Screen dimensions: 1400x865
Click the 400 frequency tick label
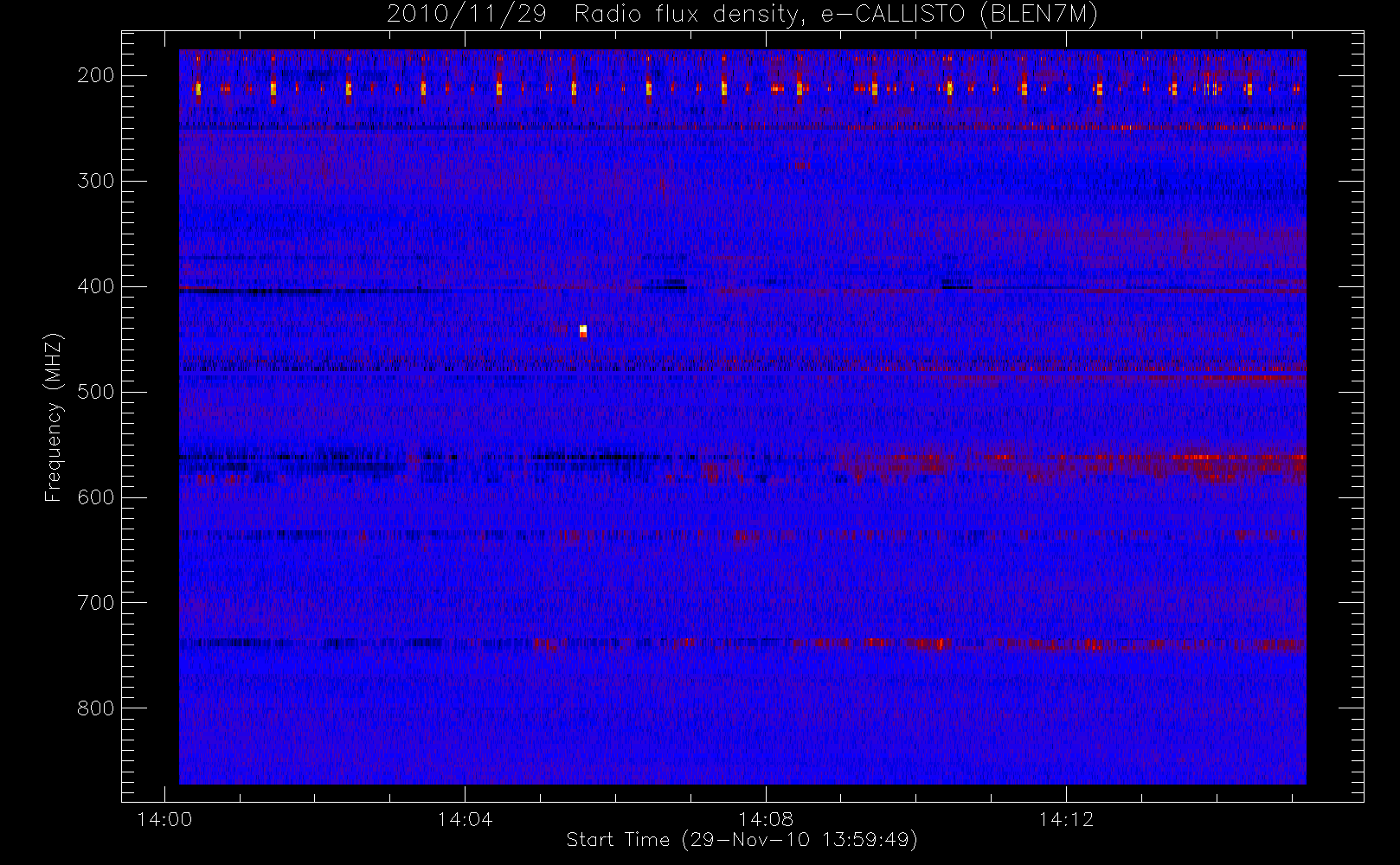click(x=95, y=286)
